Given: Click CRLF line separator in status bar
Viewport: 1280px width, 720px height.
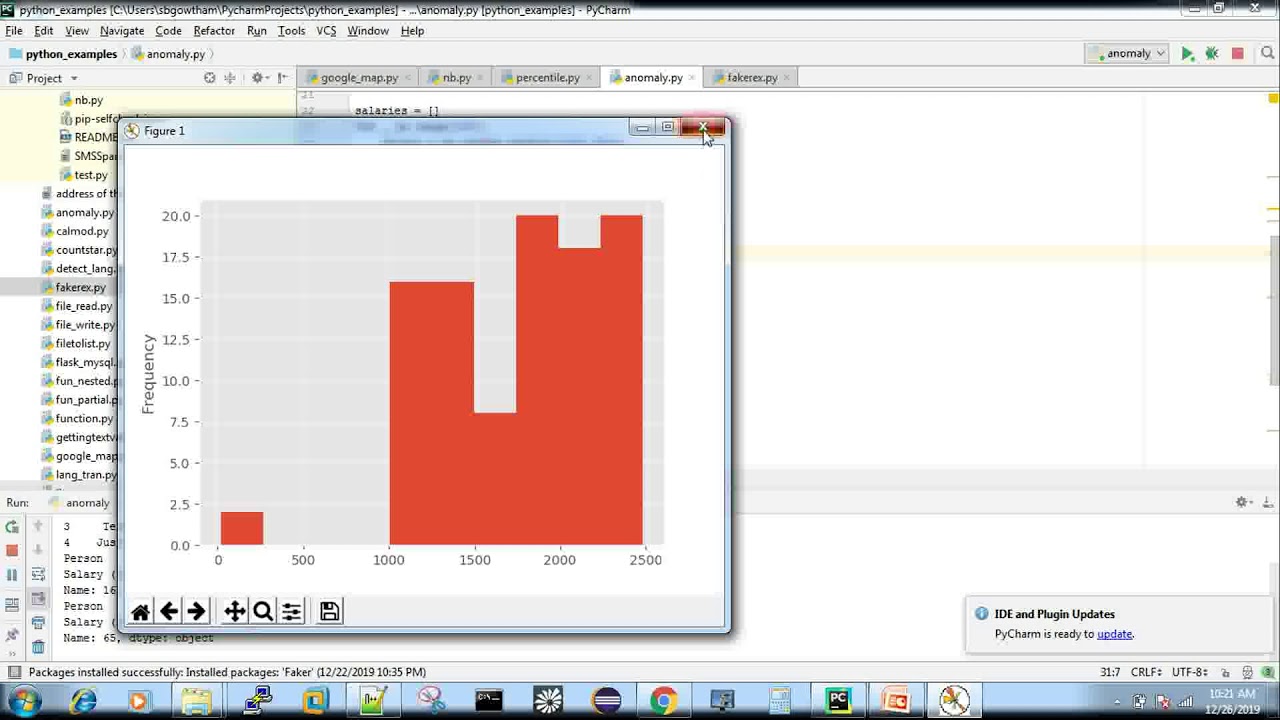Looking at the screenshot, I should 1147,672.
